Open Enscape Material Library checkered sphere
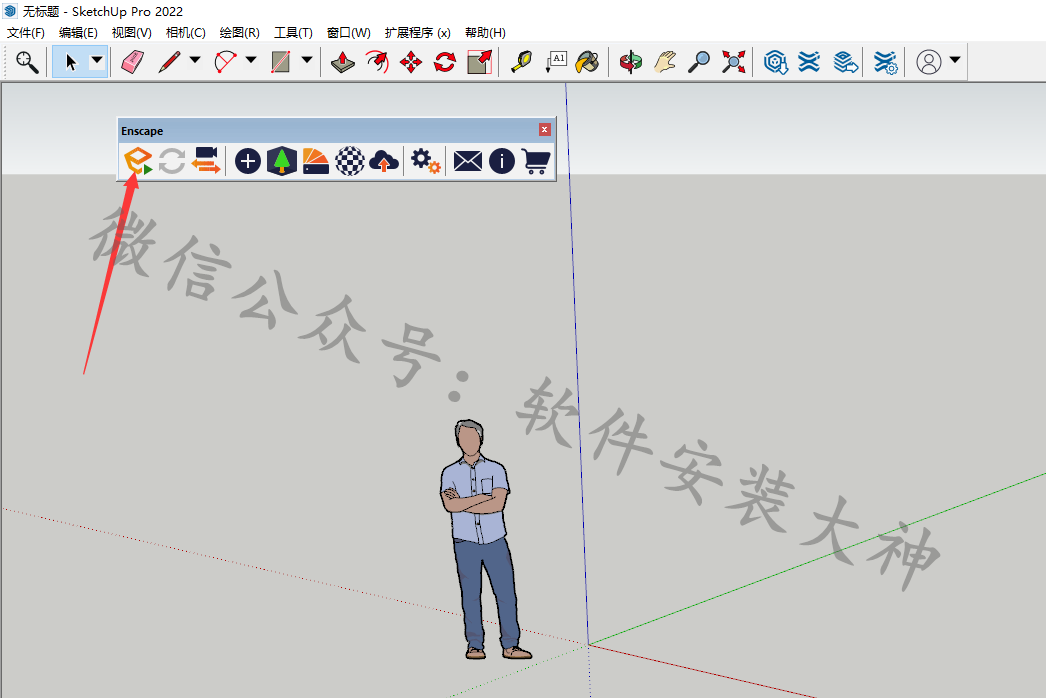Image resolution: width=1046 pixels, height=698 pixels. click(350, 161)
